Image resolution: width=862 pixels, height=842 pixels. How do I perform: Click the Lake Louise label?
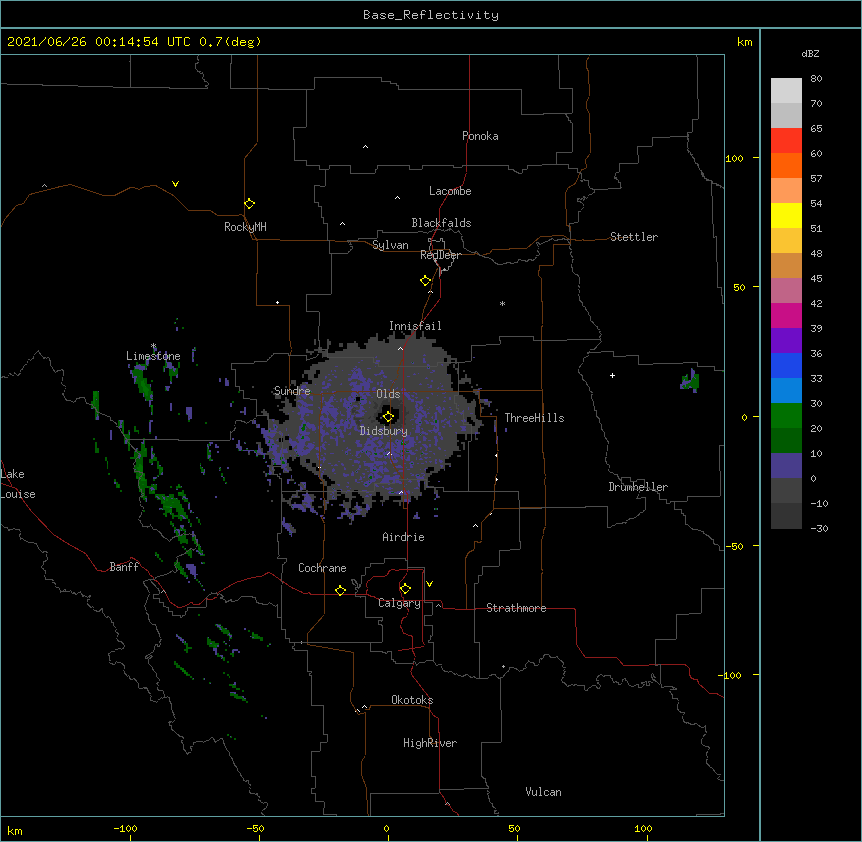point(18,484)
